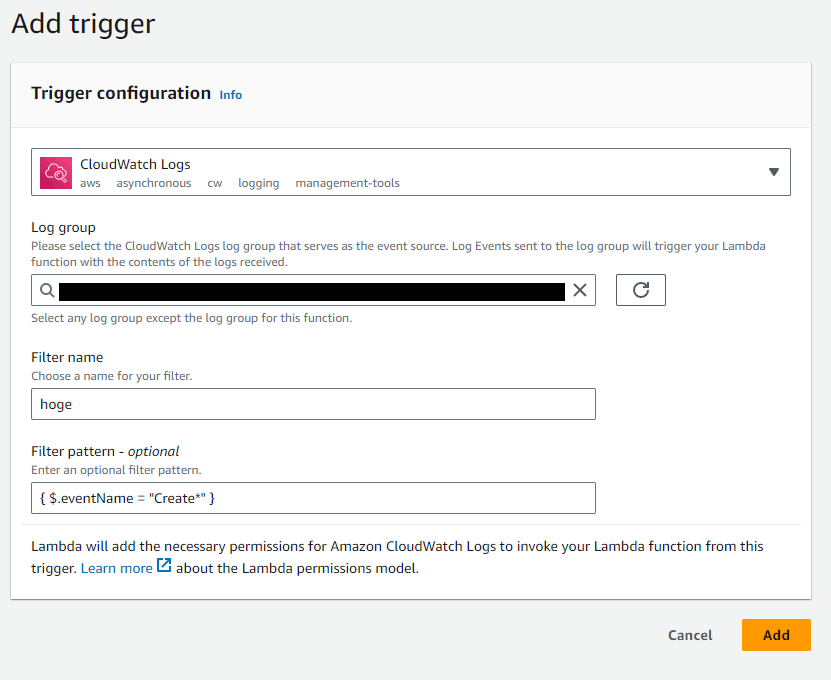Viewport: 831px width, 680px height.
Task: Click the CloudWatch Logs service icon
Action: [x=56, y=173]
